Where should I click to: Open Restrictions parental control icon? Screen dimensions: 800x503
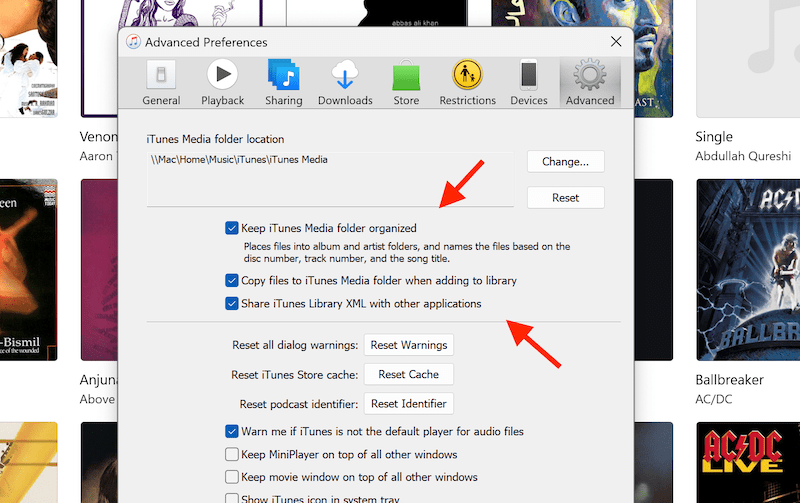pos(467,77)
